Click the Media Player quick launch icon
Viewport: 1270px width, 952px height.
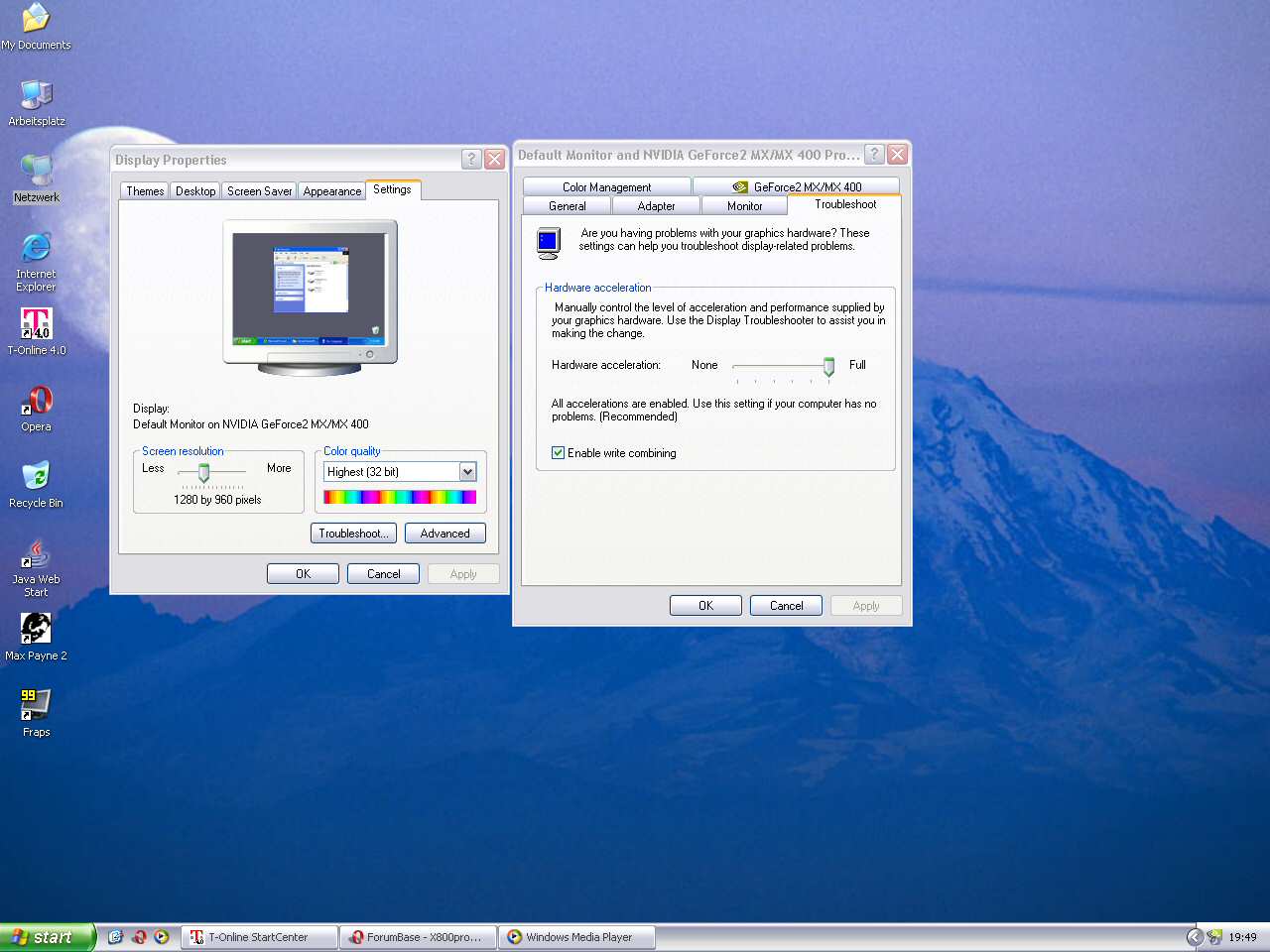pos(161,936)
